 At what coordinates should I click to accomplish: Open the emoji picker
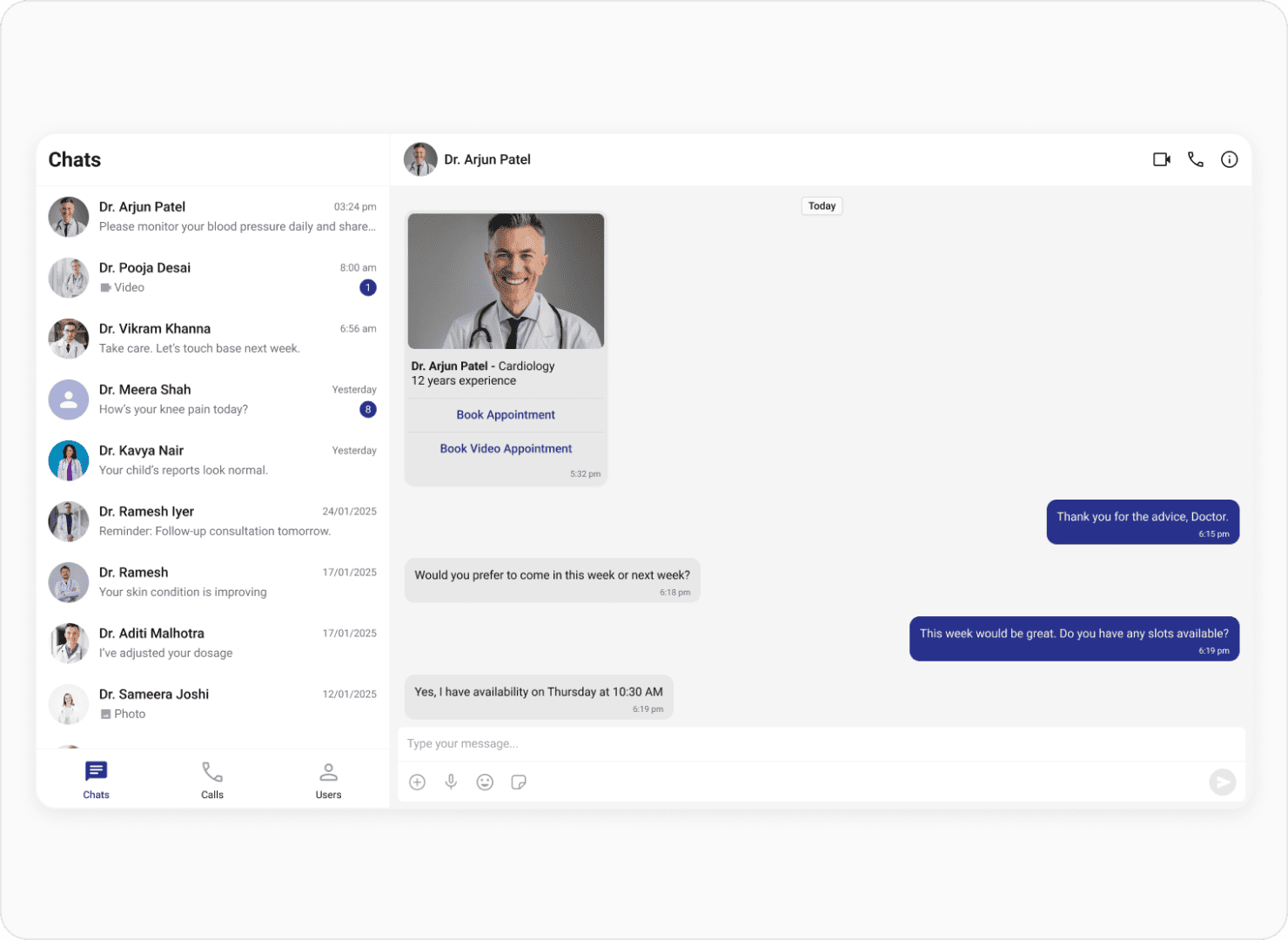485,782
